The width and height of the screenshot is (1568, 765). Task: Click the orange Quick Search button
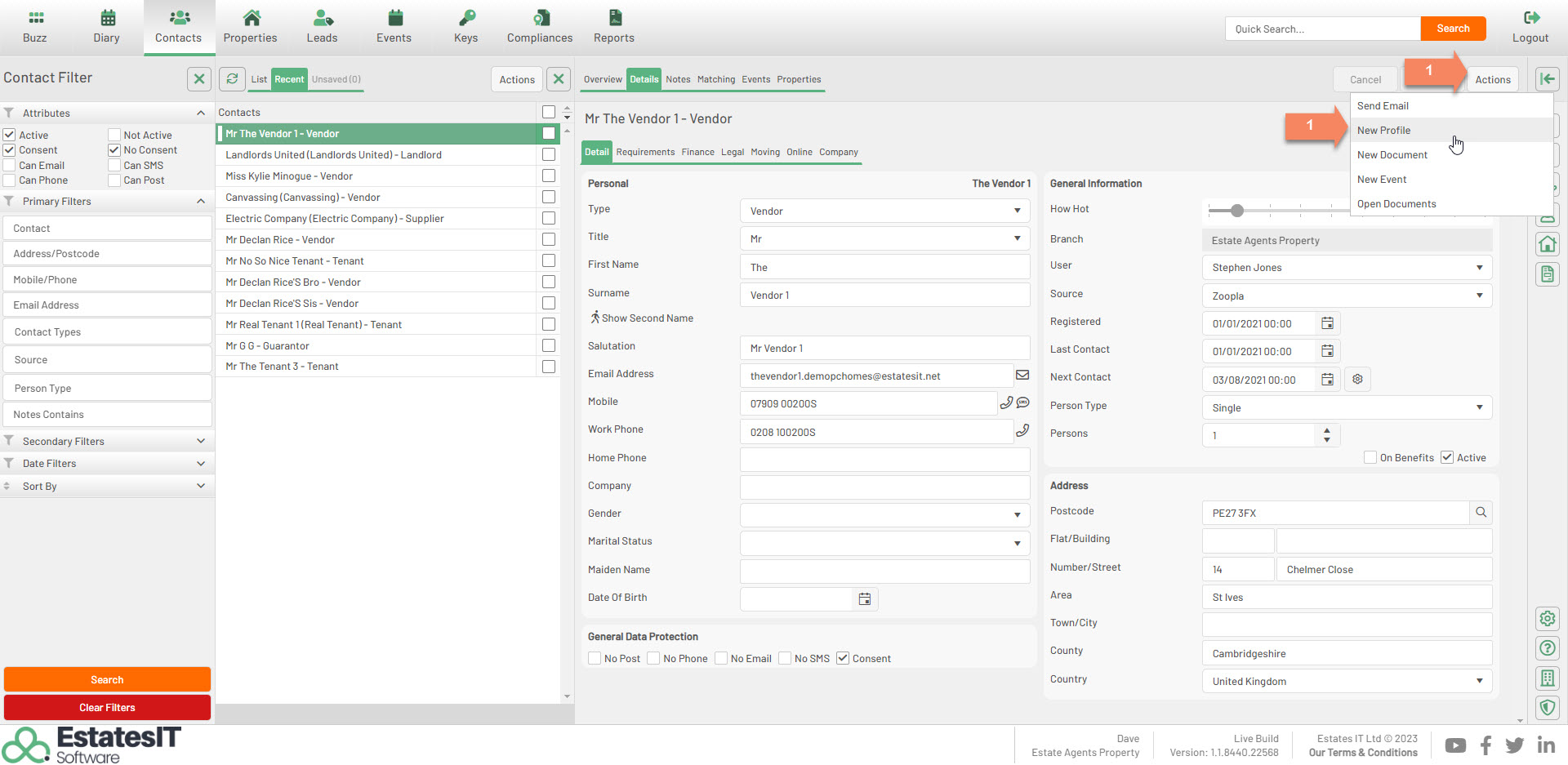click(x=1453, y=29)
